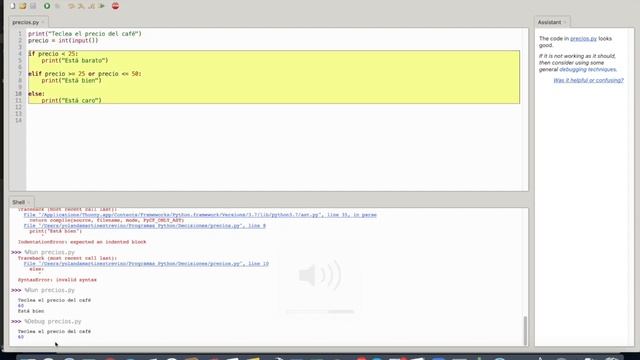
Task: Open the ast.py line 35 traceback link
Action: 200,215
